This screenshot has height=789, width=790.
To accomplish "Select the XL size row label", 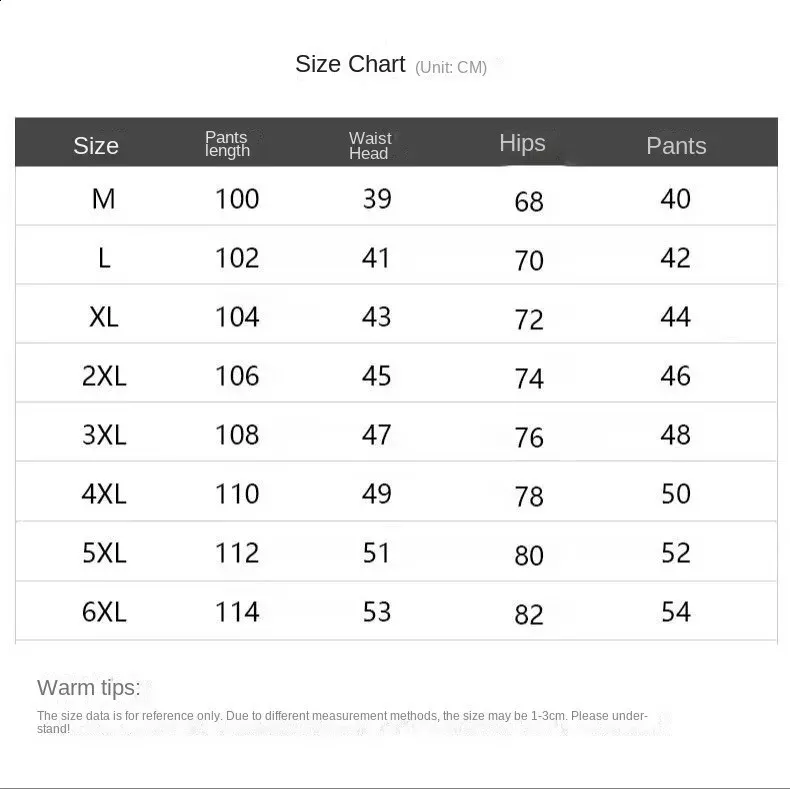I will tap(104, 317).
